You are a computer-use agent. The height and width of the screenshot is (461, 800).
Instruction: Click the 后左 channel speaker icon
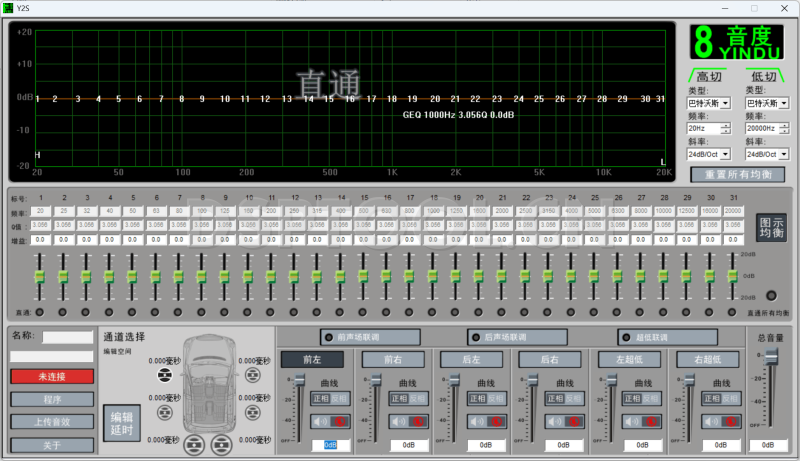coord(476,421)
